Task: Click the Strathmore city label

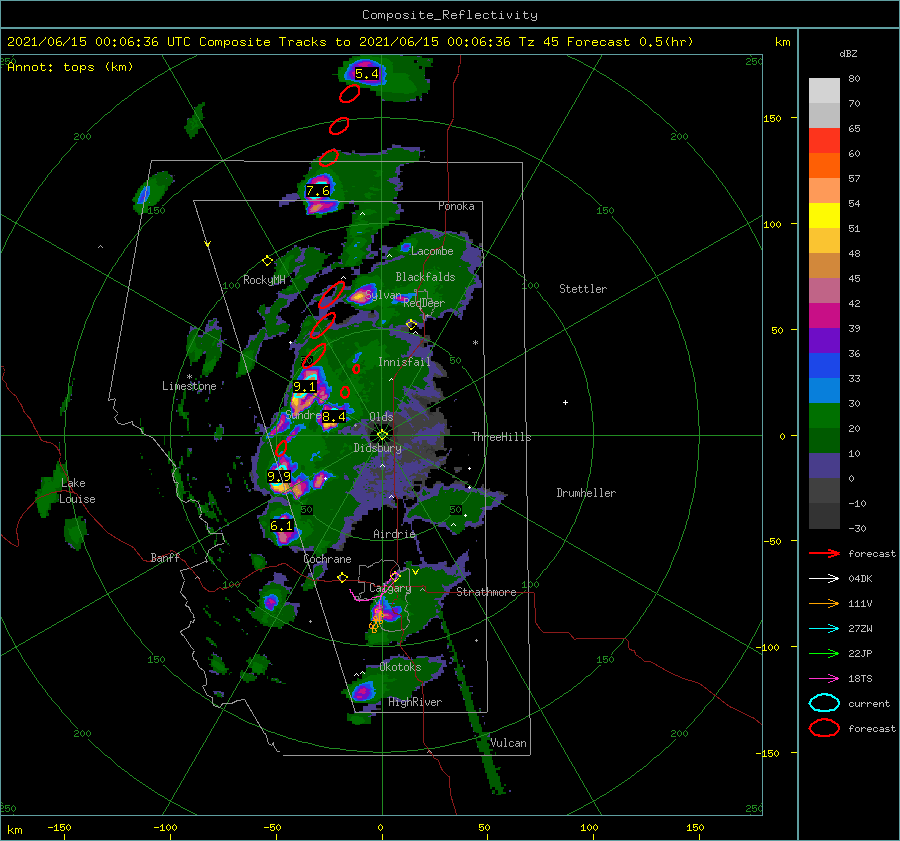Action: (486, 592)
